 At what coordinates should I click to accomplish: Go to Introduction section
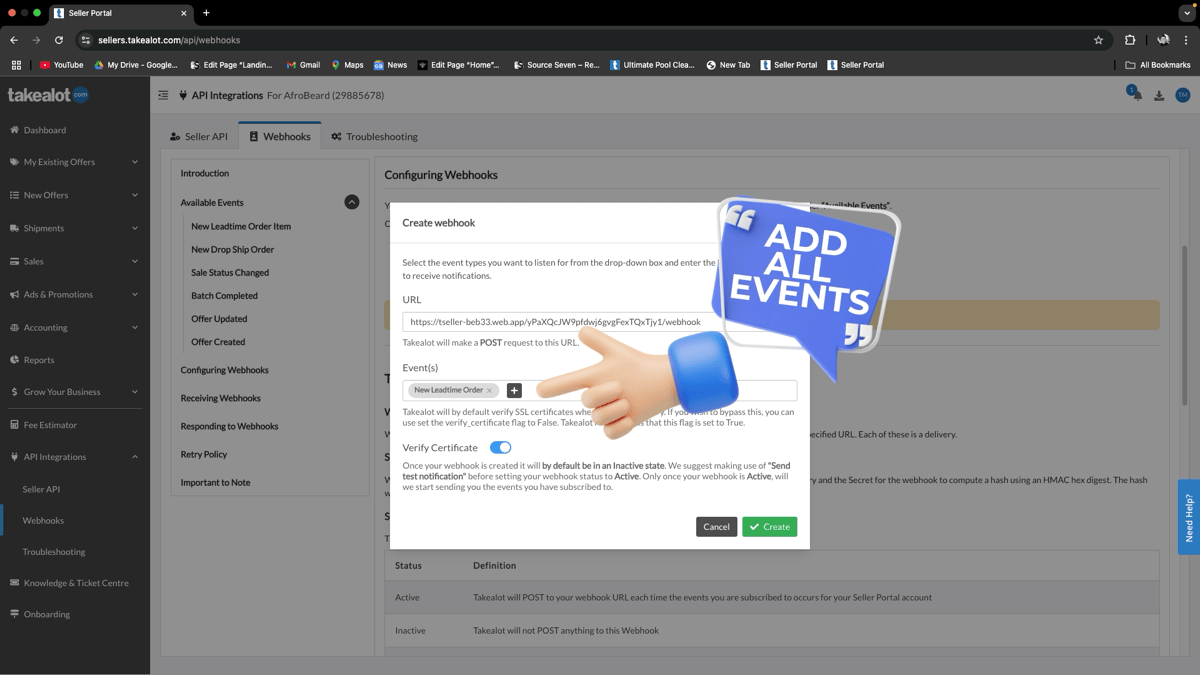pyautogui.click(x=204, y=173)
